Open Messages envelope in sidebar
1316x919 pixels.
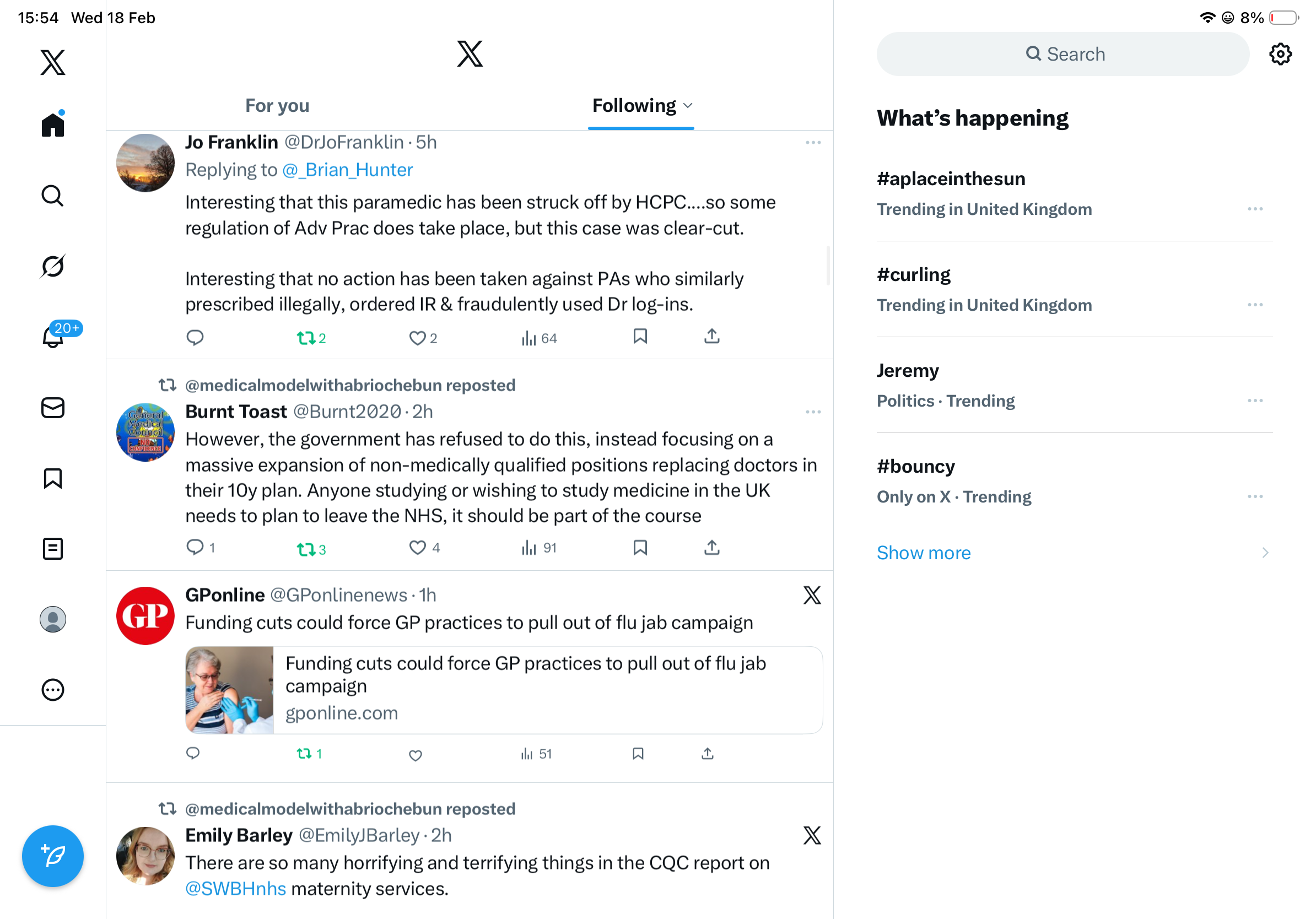tap(53, 407)
